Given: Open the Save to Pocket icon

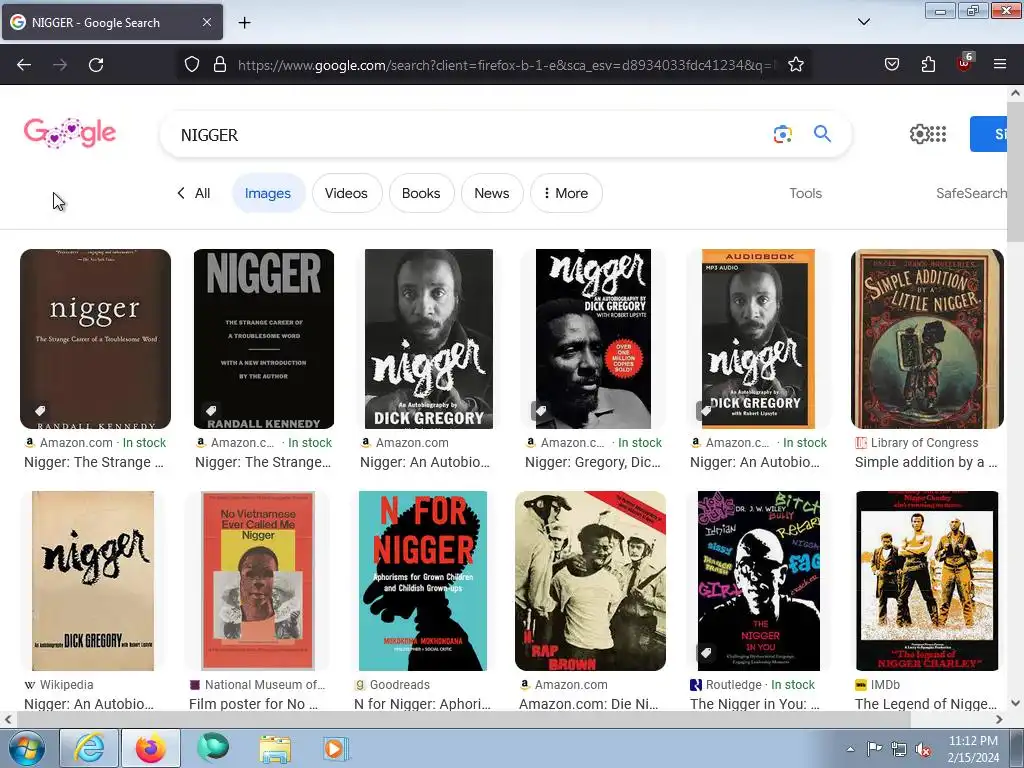Looking at the screenshot, I should pos(891,65).
